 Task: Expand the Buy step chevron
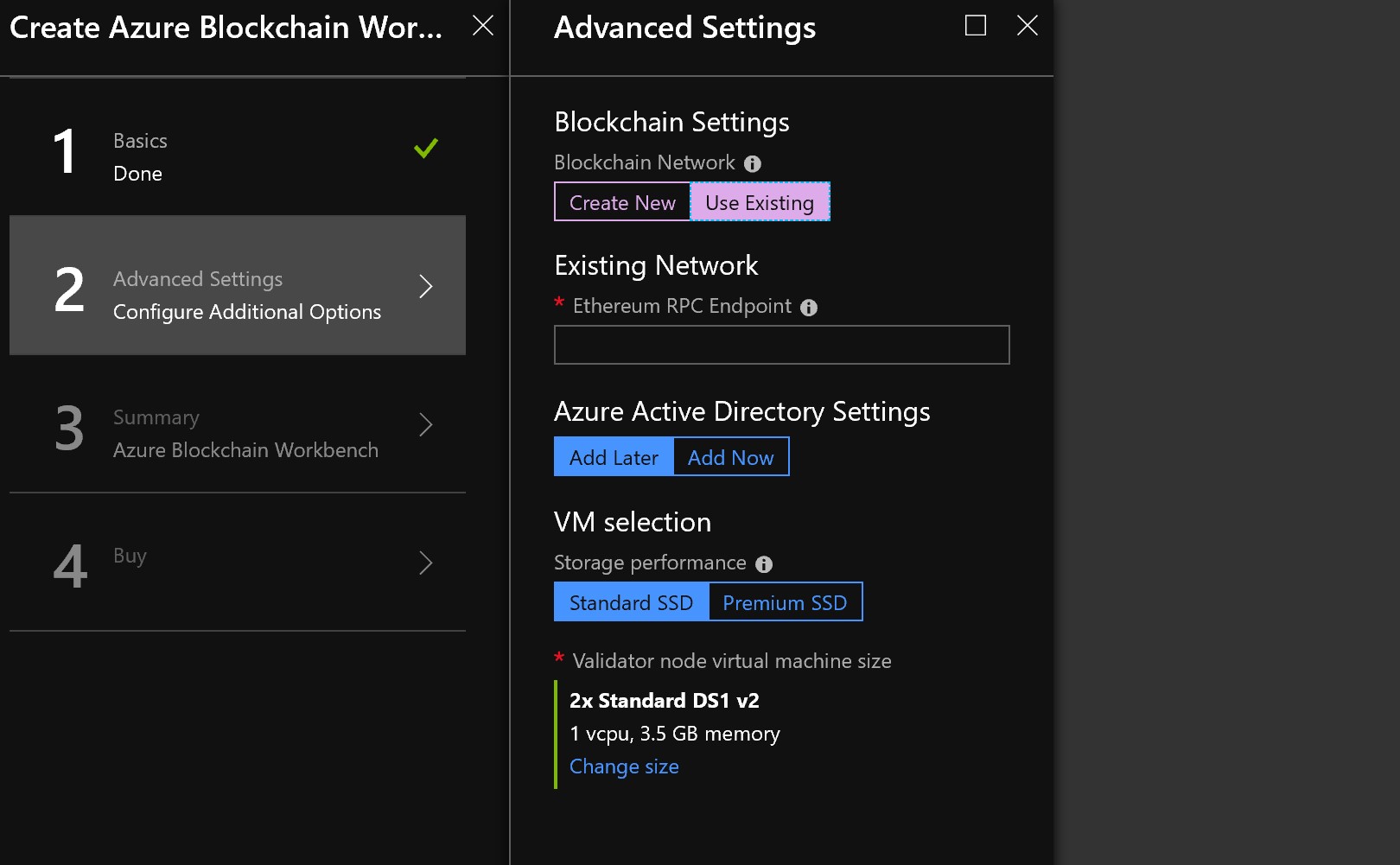click(425, 563)
